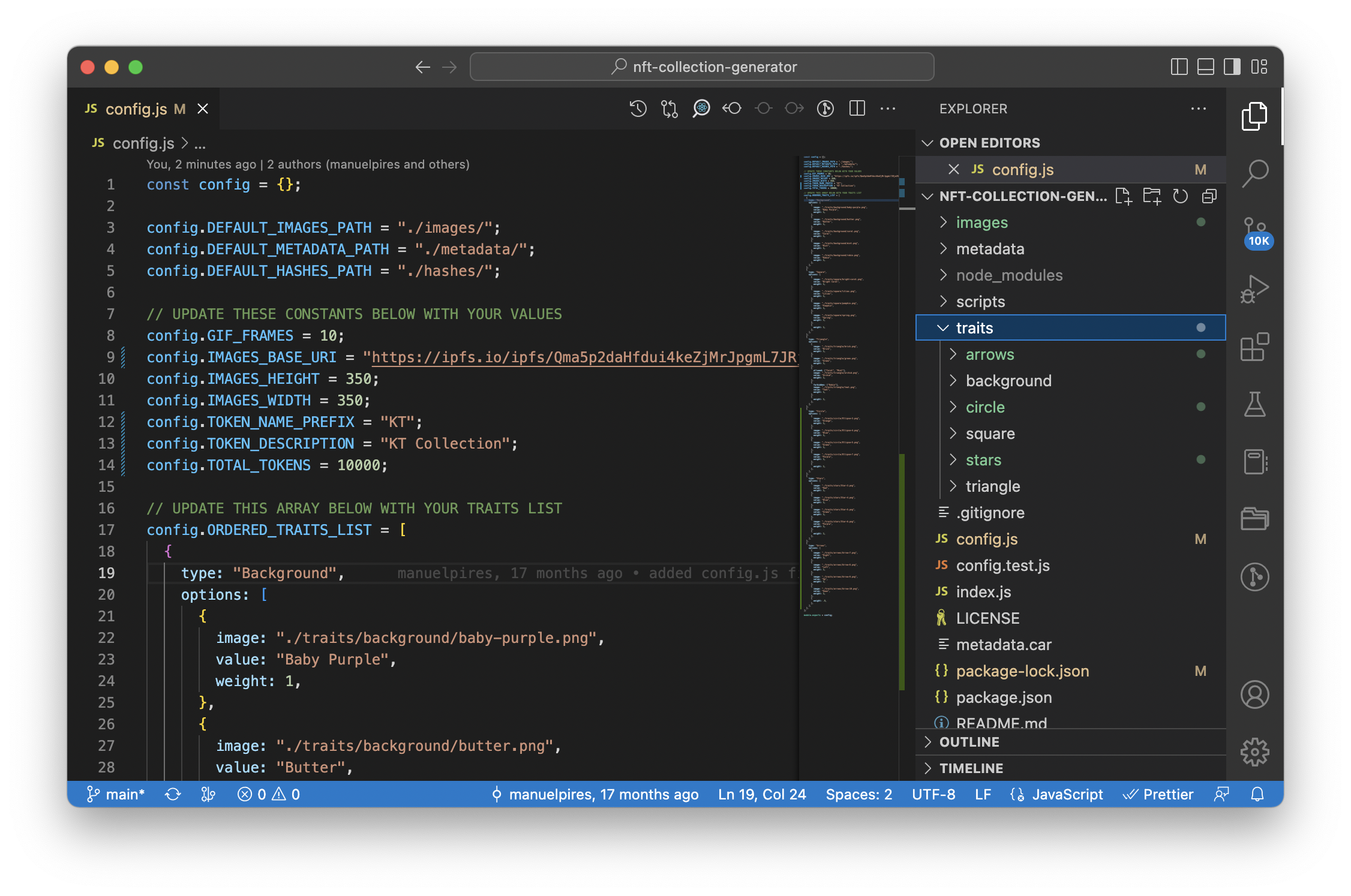Select the Run and Debug icon
This screenshot has height=896, width=1351.
coord(1258,289)
